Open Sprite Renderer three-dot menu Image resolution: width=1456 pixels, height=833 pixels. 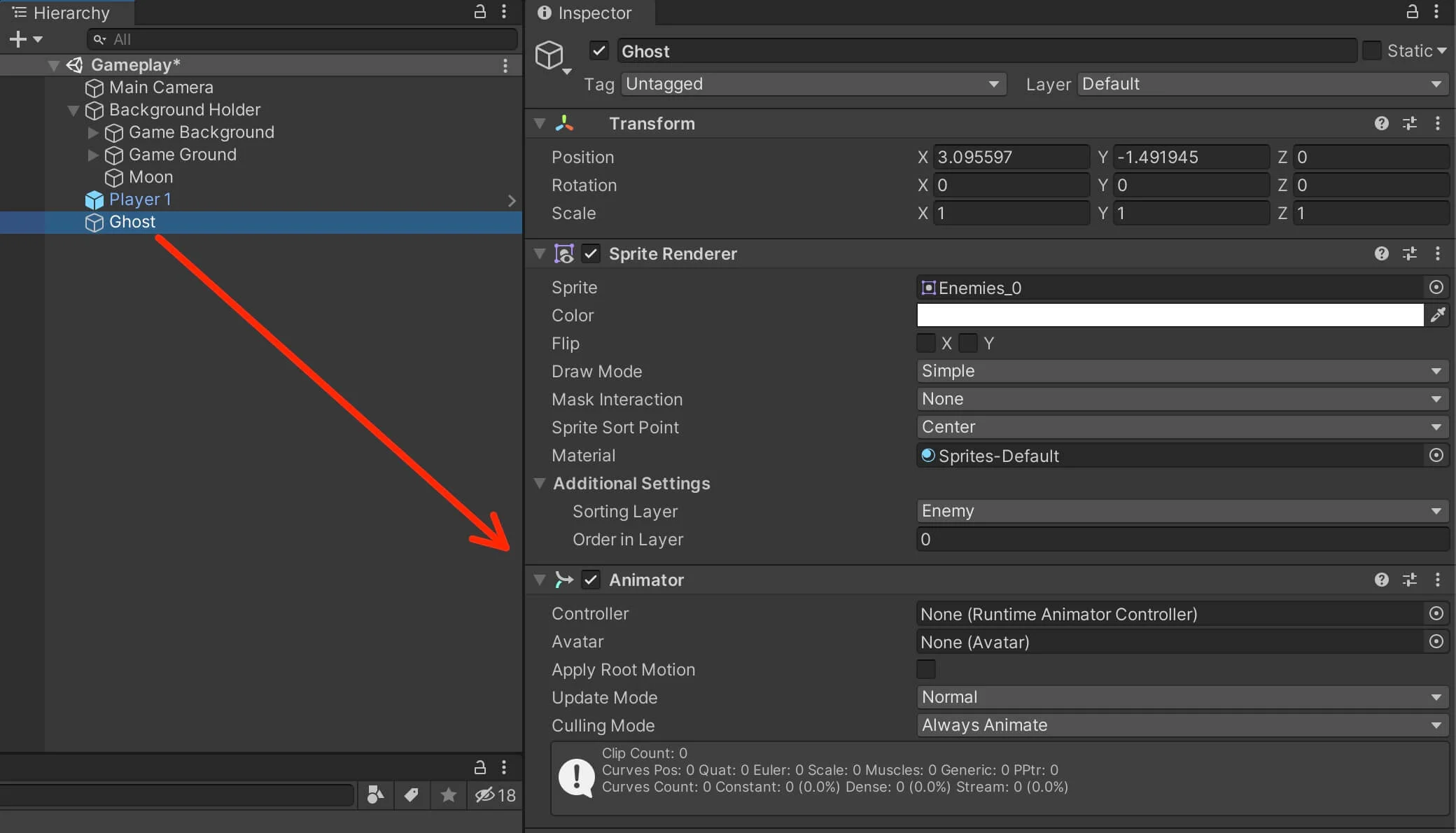[1438, 253]
